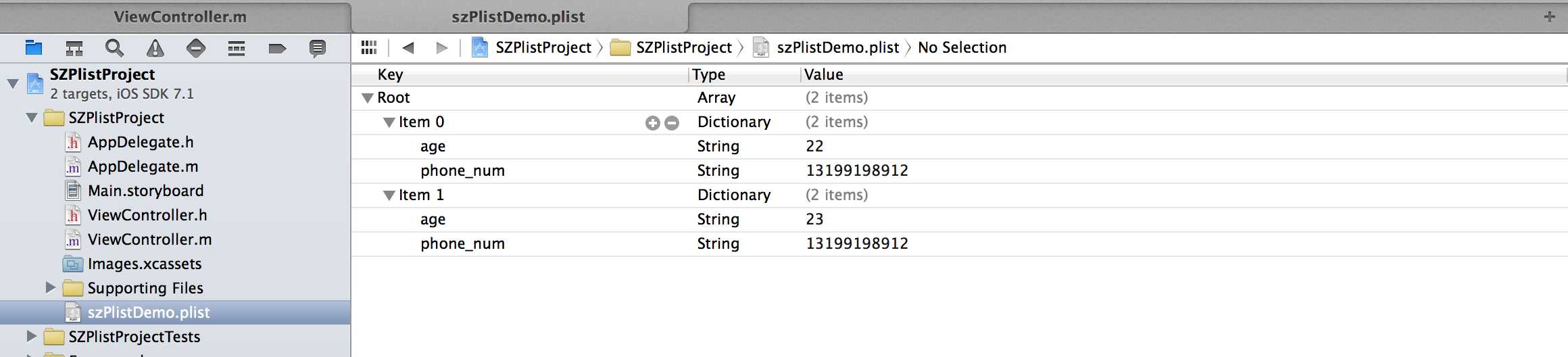Click the Images.xcassets catalog icon
The width and height of the screenshot is (1568, 357).
click(x=73, y=264)
